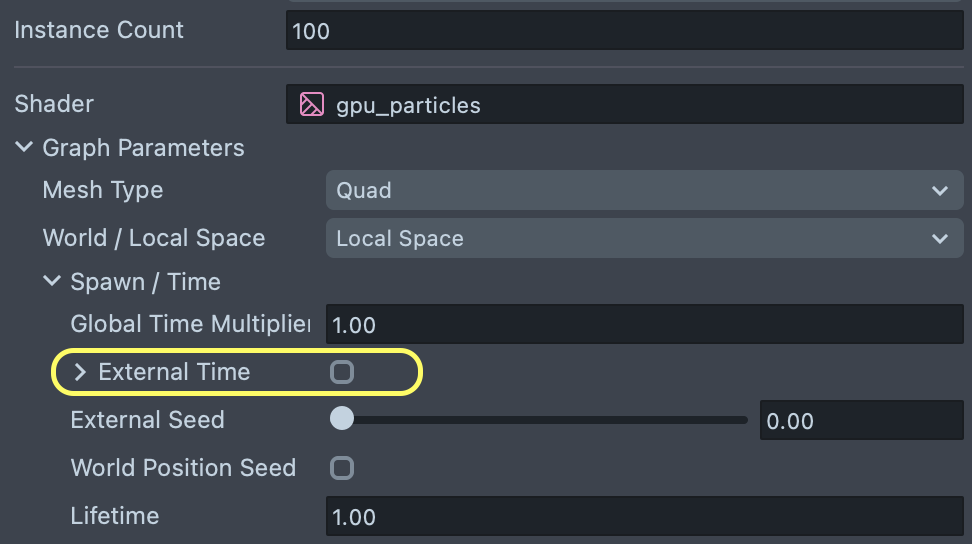Click the Mesh Type dropdown chevron arrow
This screenshot has height=544, width=972.
pyautogui.click(x=939, y=190)
